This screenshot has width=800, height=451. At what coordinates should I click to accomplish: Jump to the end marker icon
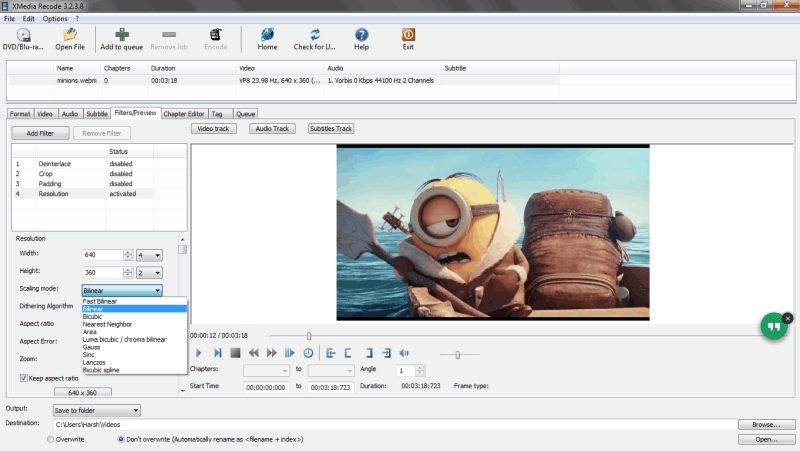(386, 353)
